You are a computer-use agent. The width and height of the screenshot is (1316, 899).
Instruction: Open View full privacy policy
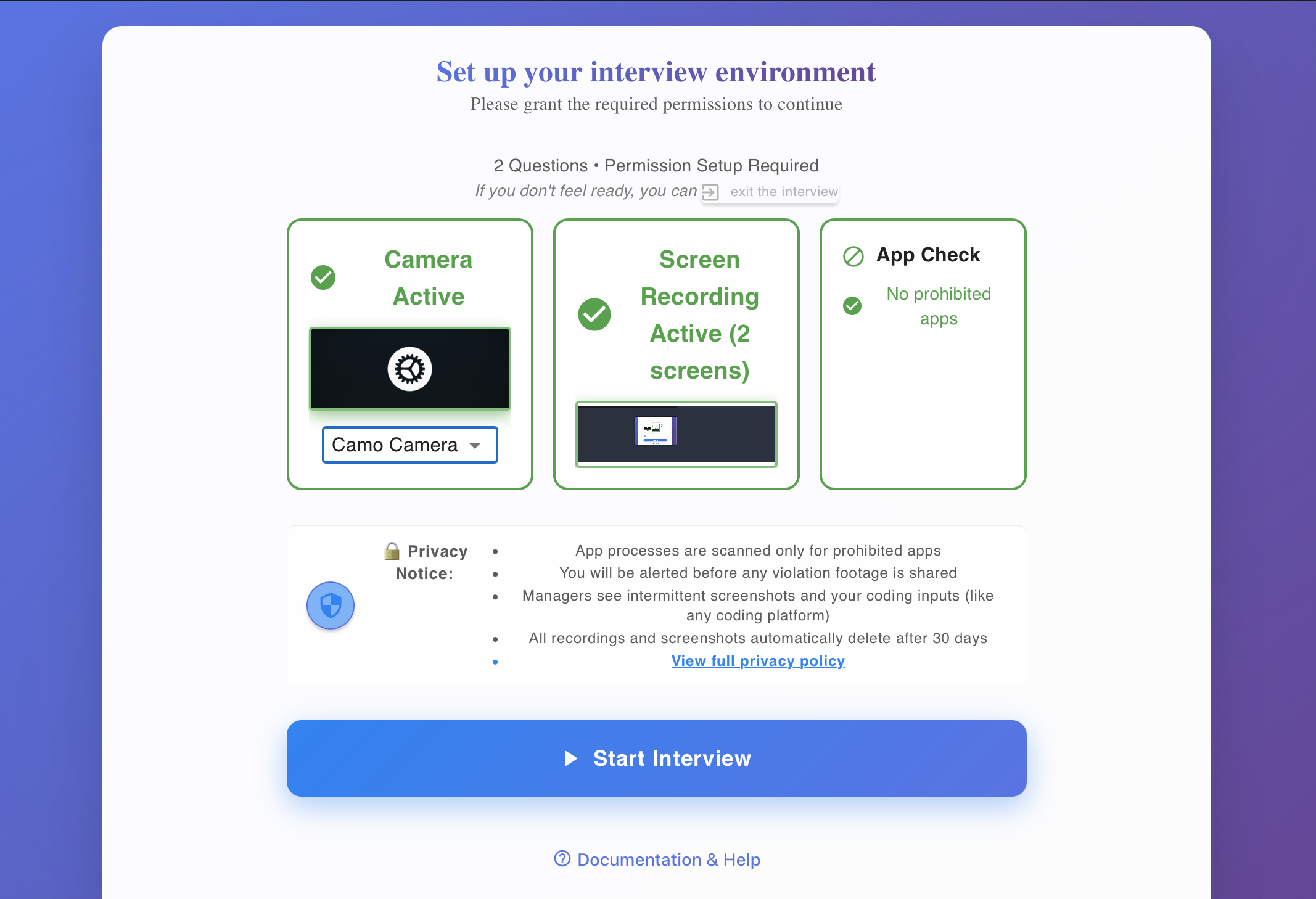[758, 661]
